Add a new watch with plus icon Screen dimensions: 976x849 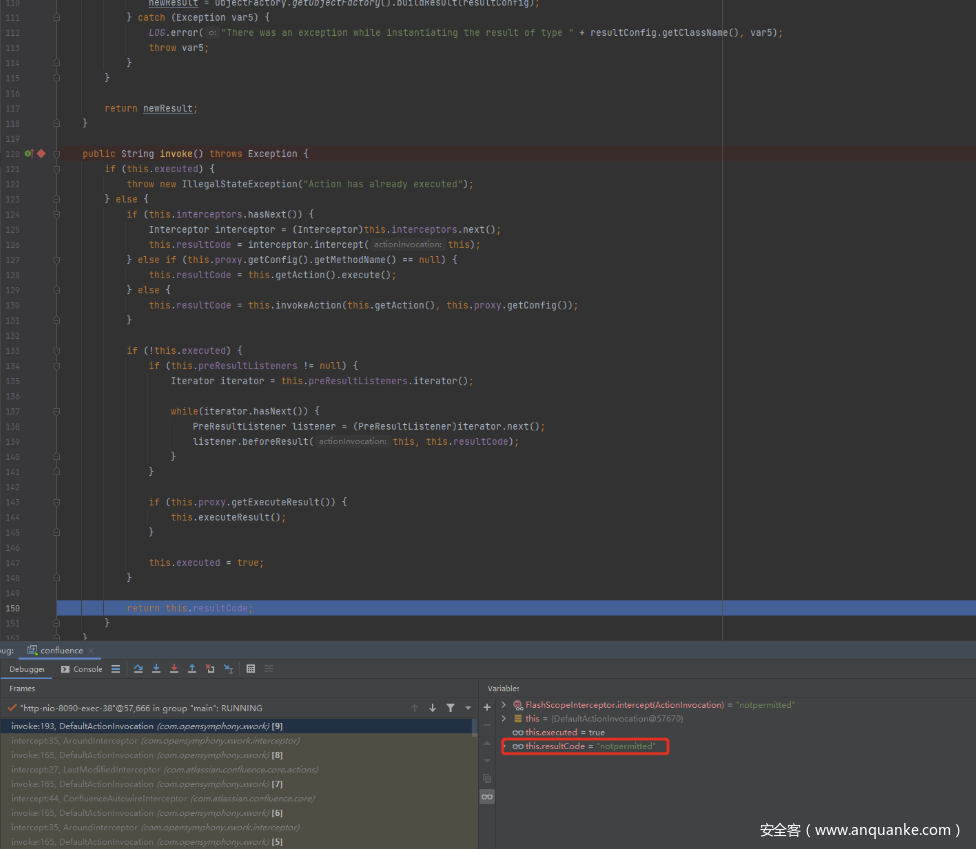487,707
